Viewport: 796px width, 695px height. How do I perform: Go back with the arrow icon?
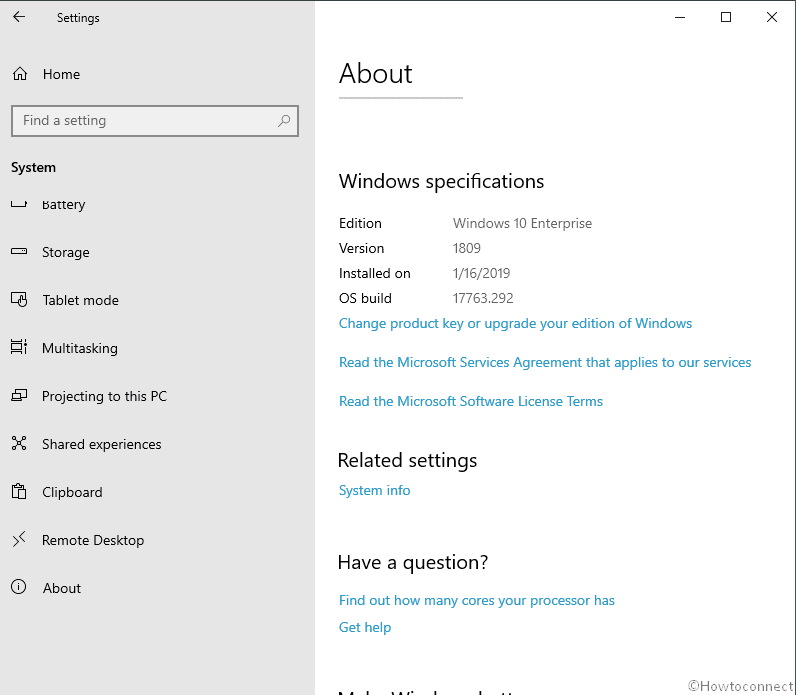tap(19, 17)
